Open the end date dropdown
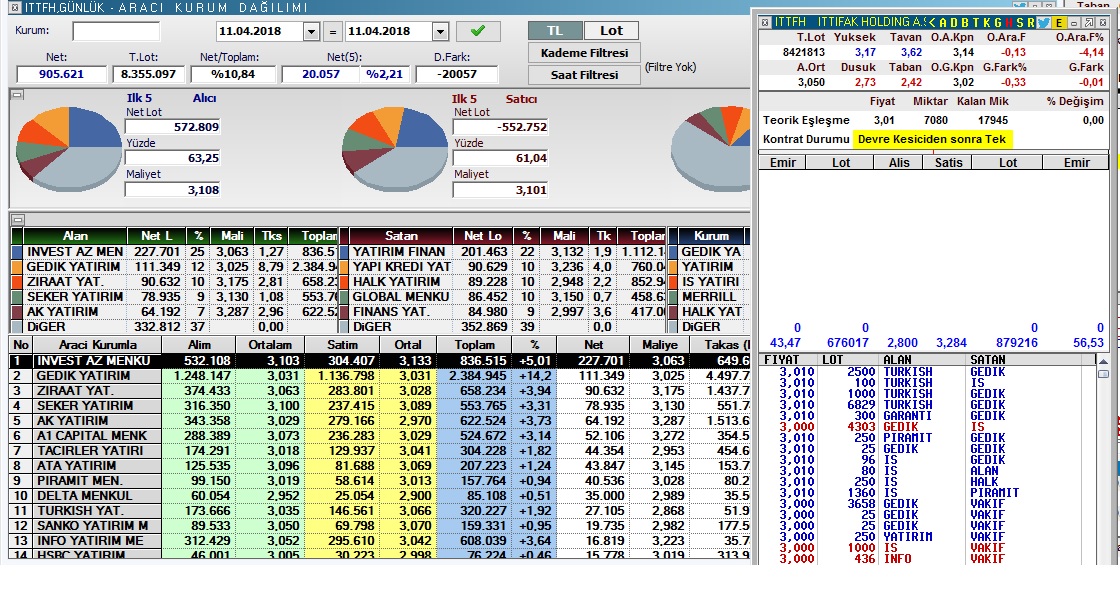 click(440, 31)
